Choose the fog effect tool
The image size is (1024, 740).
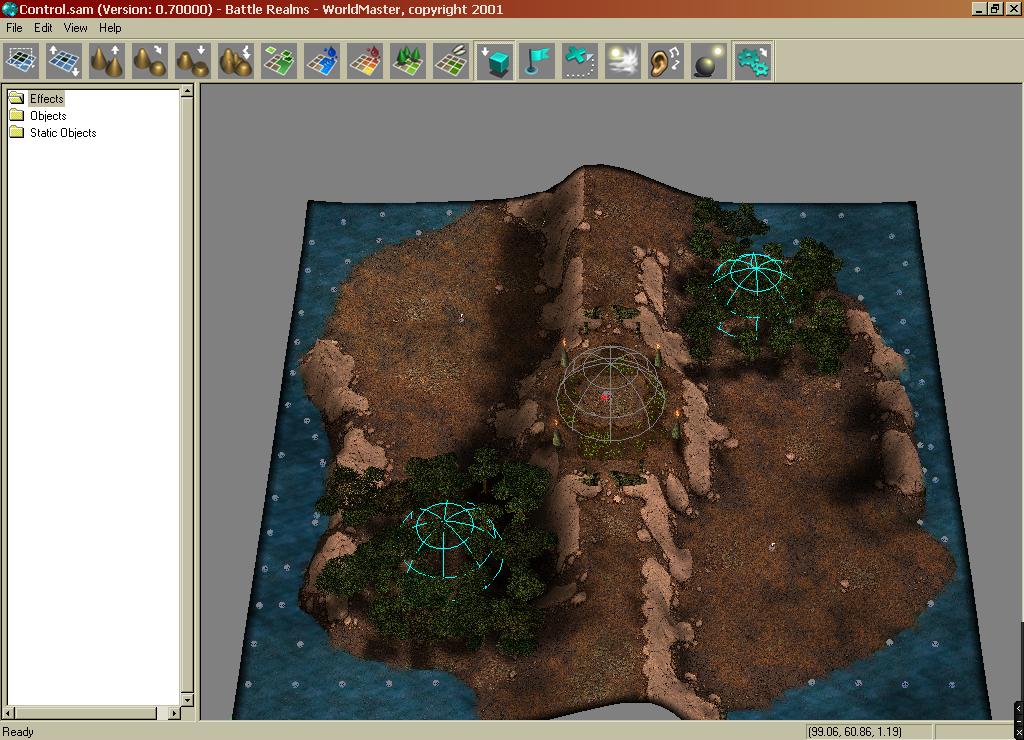pos(624,61)
